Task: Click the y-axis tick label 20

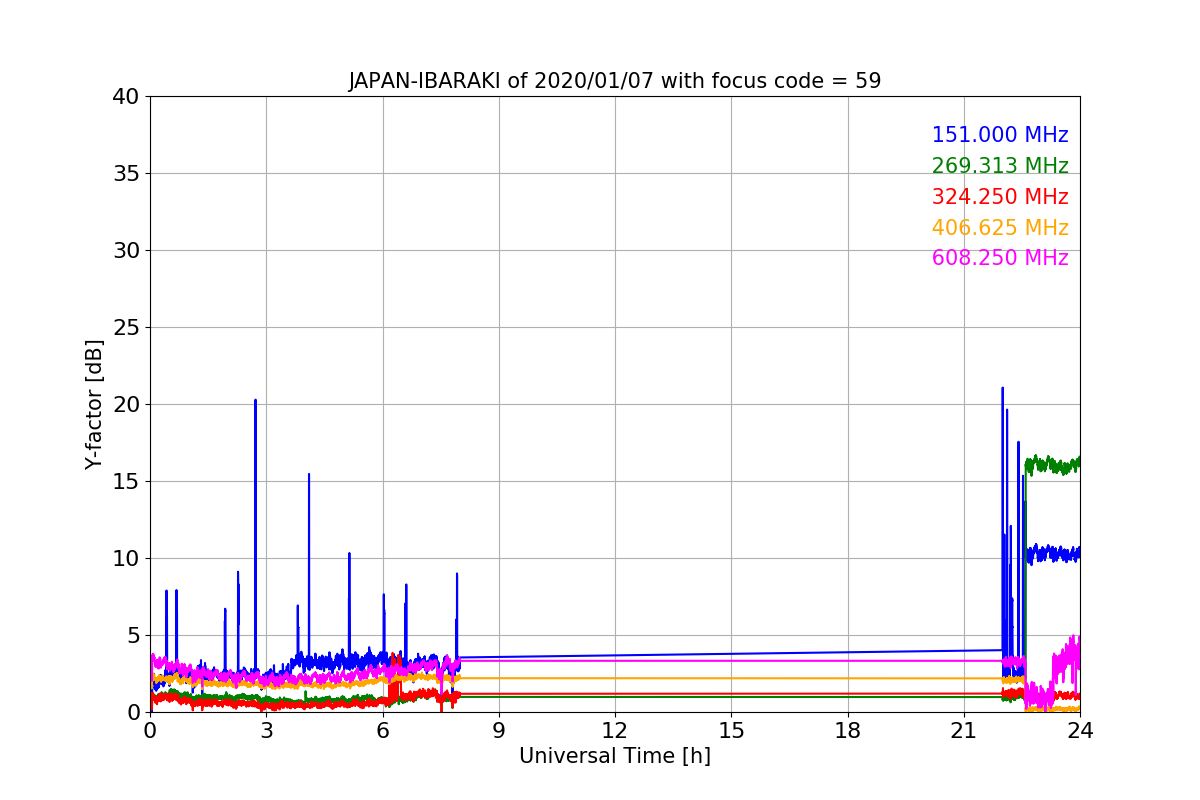Action: tap(125, 405)
